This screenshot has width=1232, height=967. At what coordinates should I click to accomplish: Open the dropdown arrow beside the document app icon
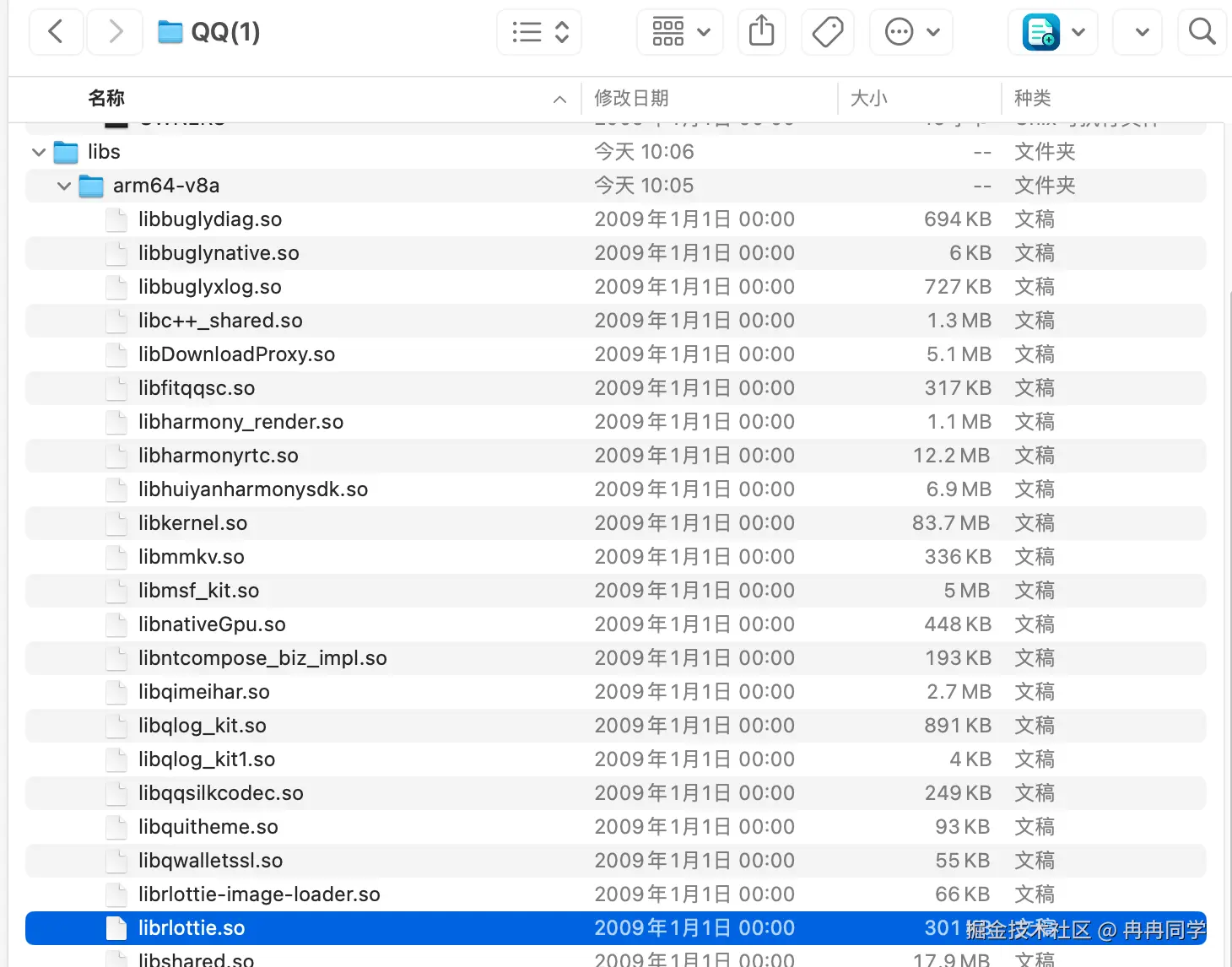(x=1078, y=32)
